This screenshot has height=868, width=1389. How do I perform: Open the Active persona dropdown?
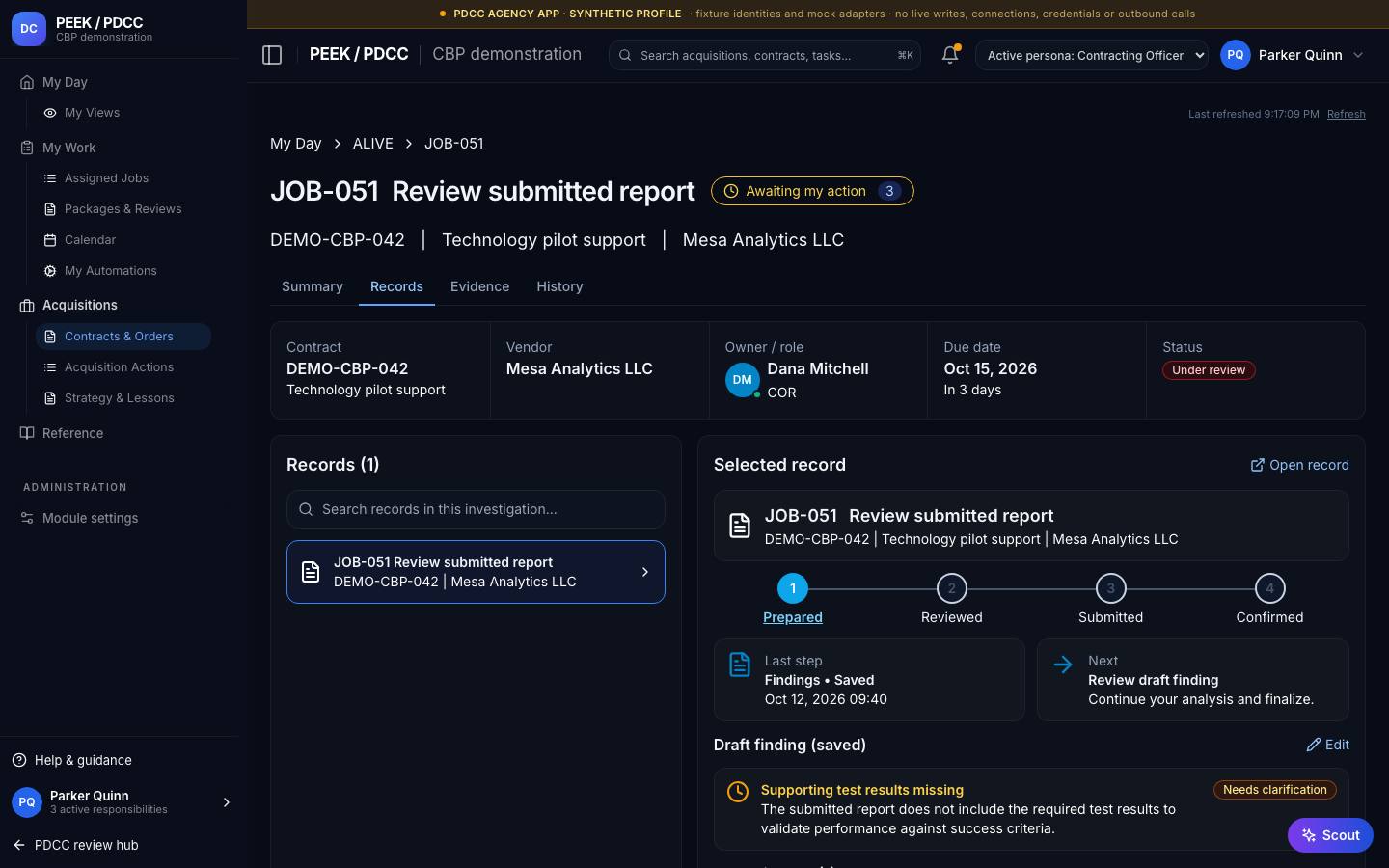click(1092, 55)
